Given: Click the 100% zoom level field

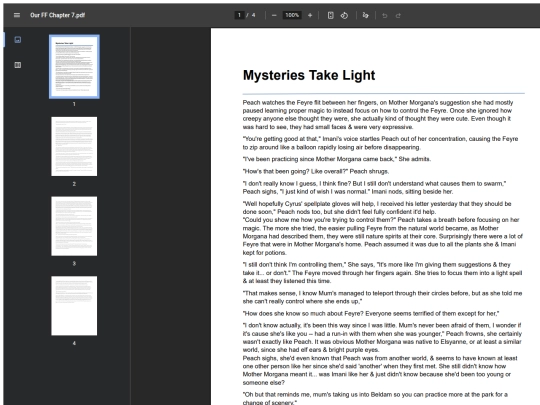Looking at the screenshot, I should pyautogui.click(x=292, y=15).
